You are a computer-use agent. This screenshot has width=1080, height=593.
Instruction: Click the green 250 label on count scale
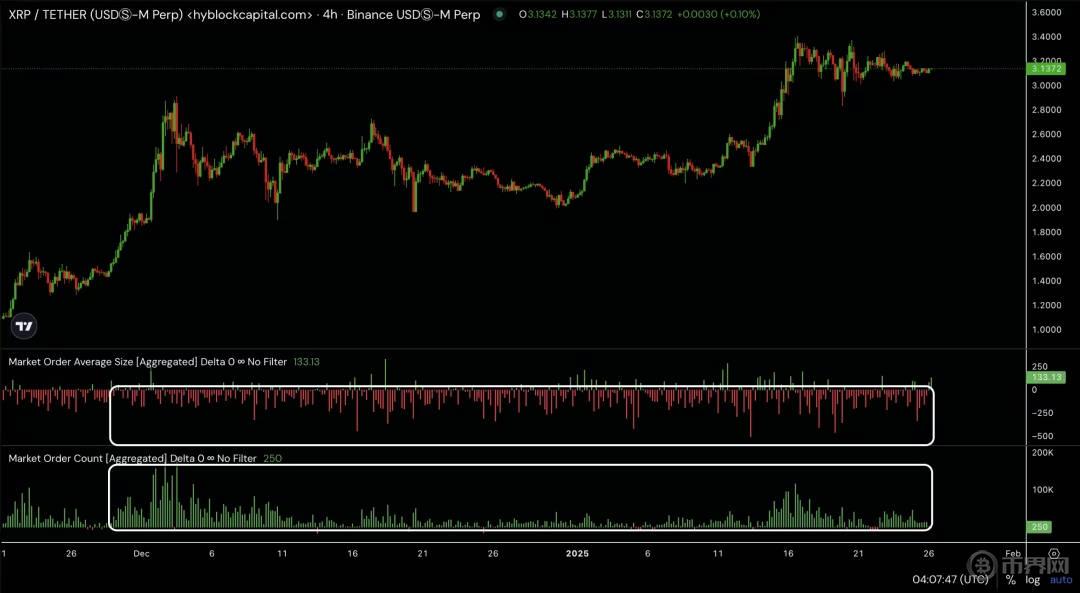(1040, 527)
